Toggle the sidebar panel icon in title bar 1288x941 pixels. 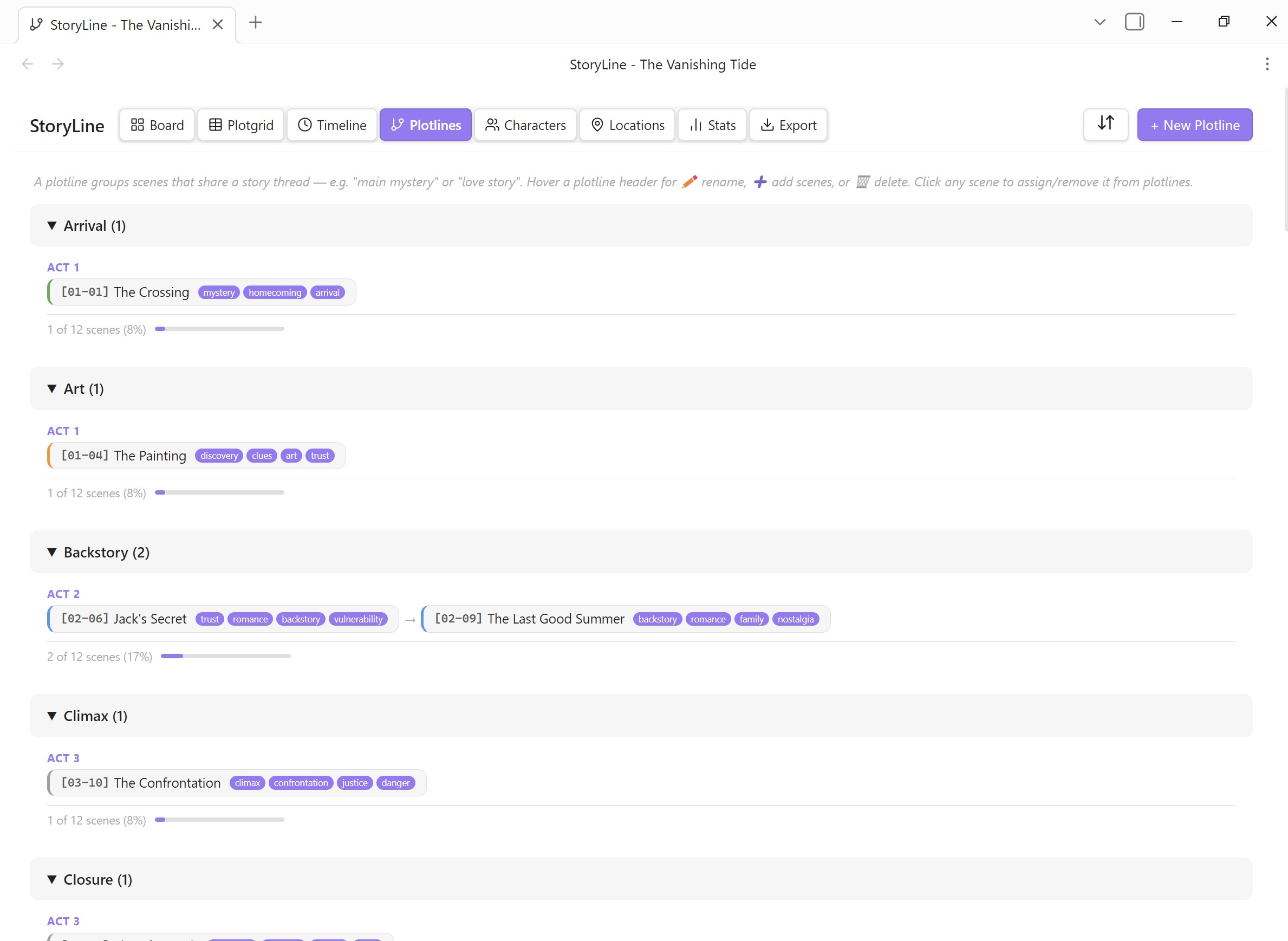tap(1134, 22)
